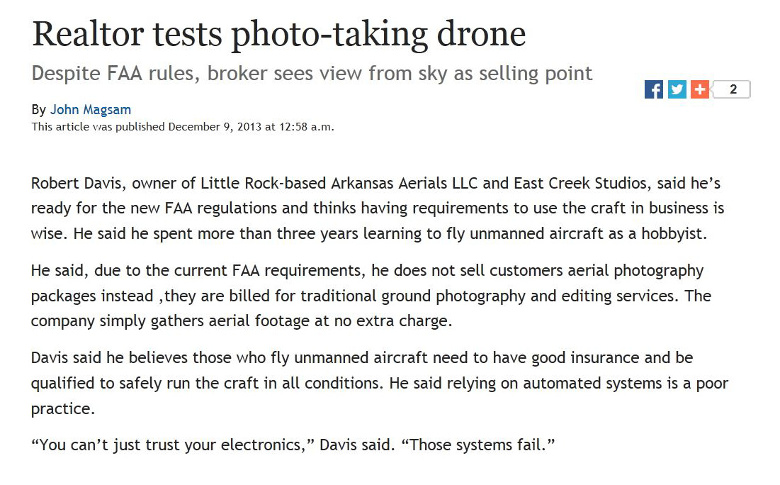Click the share count bubble showing 2
The image size is (780, 485).
(731, 90)
